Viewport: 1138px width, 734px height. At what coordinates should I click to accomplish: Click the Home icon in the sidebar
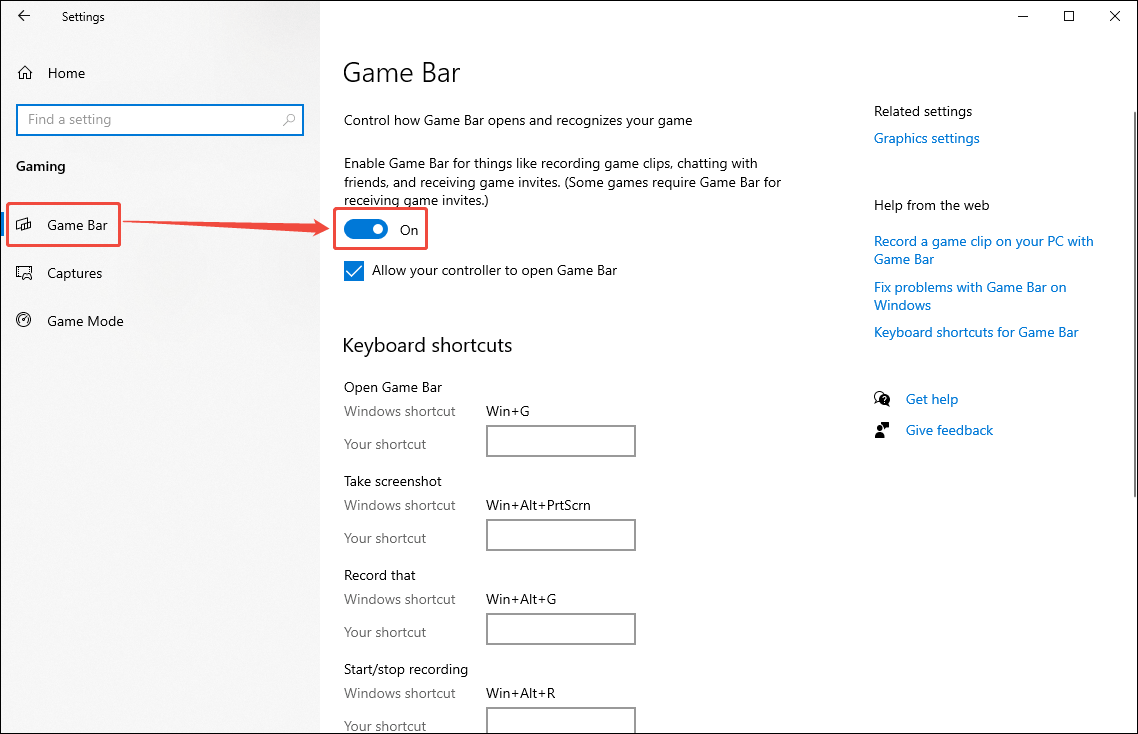coord(24,72)
